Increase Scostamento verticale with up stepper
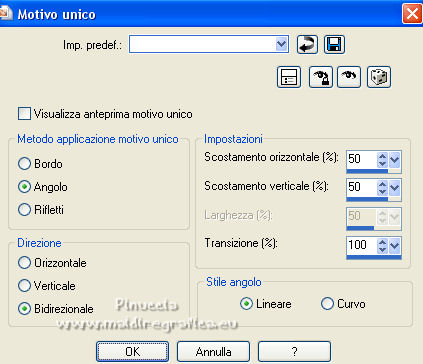The height and width of the screenshot is (364, 423). pyautogui.click(x=382, y=184)
